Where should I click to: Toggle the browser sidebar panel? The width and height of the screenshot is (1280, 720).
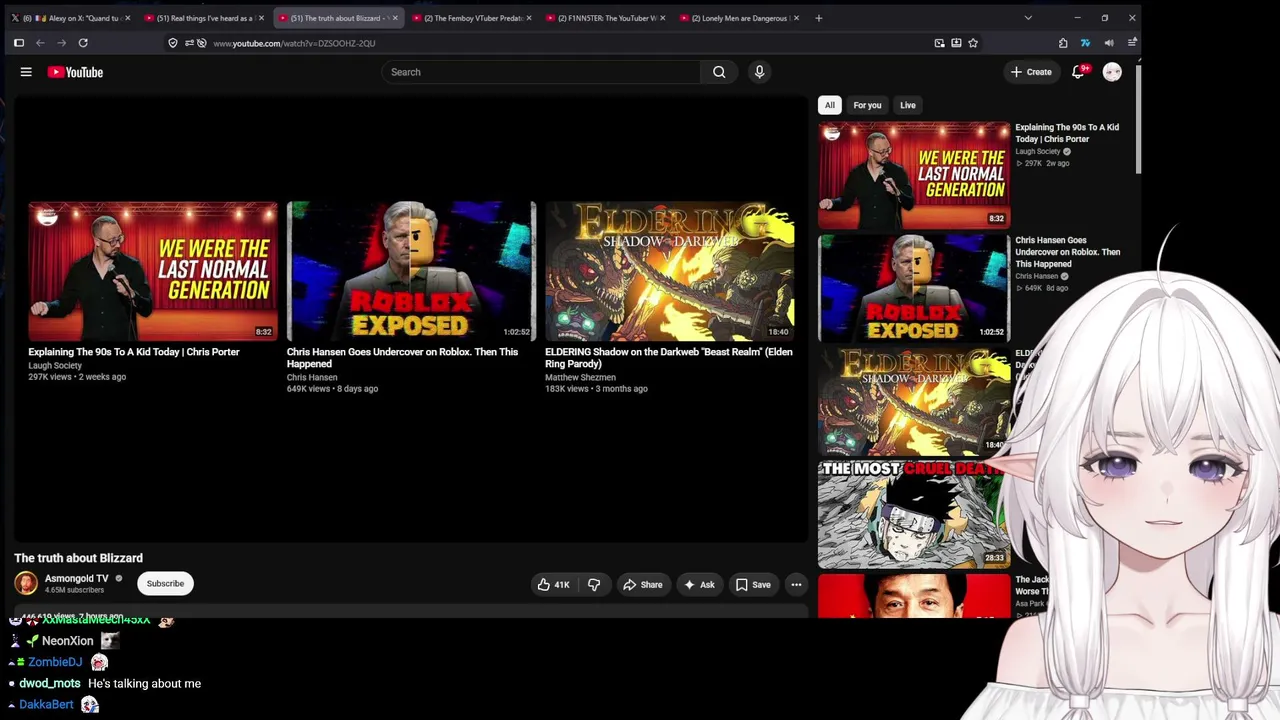[x=18, y=43]
